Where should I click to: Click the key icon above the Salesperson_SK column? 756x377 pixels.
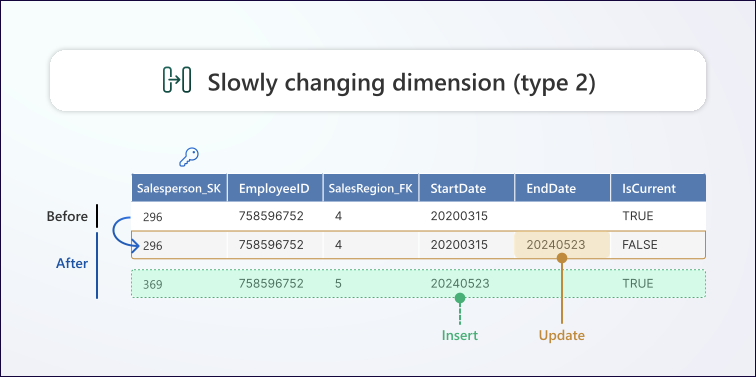pyautogui.click(x=189, y=157)
